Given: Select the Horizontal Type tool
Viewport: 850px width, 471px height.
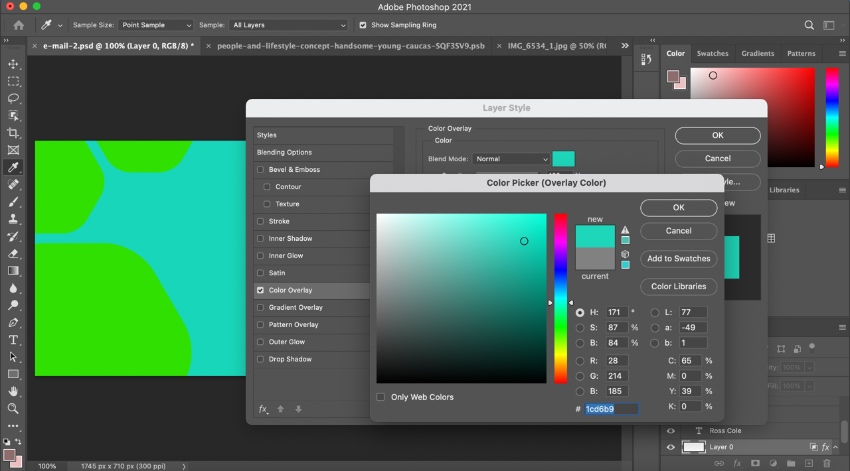Looking at the screenshot, I should point(14,340).
